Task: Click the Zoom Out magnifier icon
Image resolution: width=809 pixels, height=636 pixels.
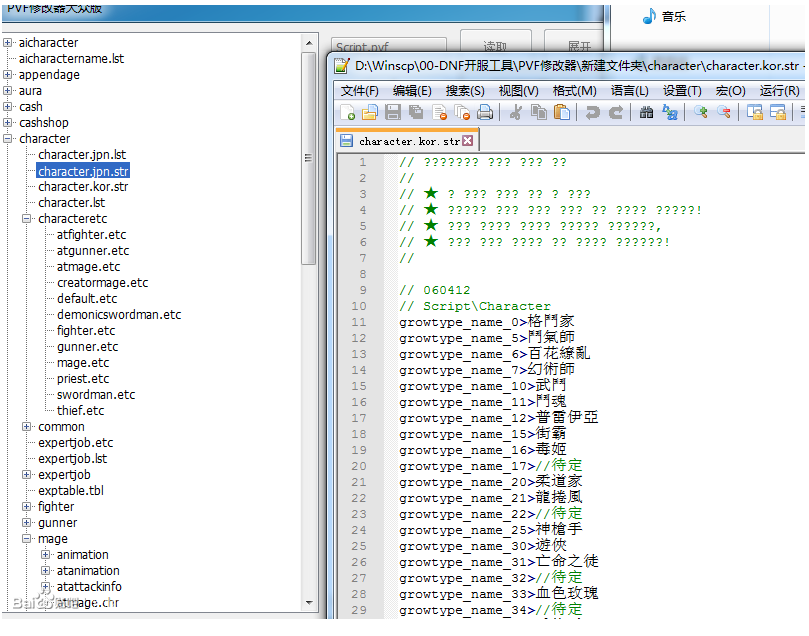Action: [723, 111]
